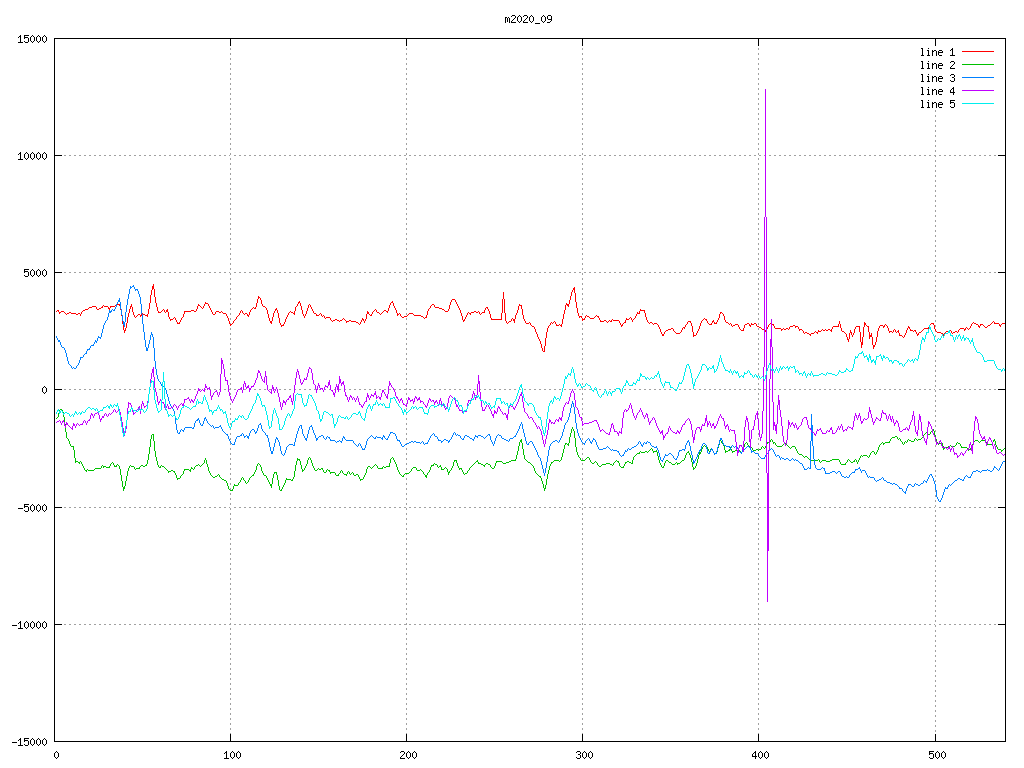Select the line 1 legend label
1024x768 pixels.
pos(937,52)
